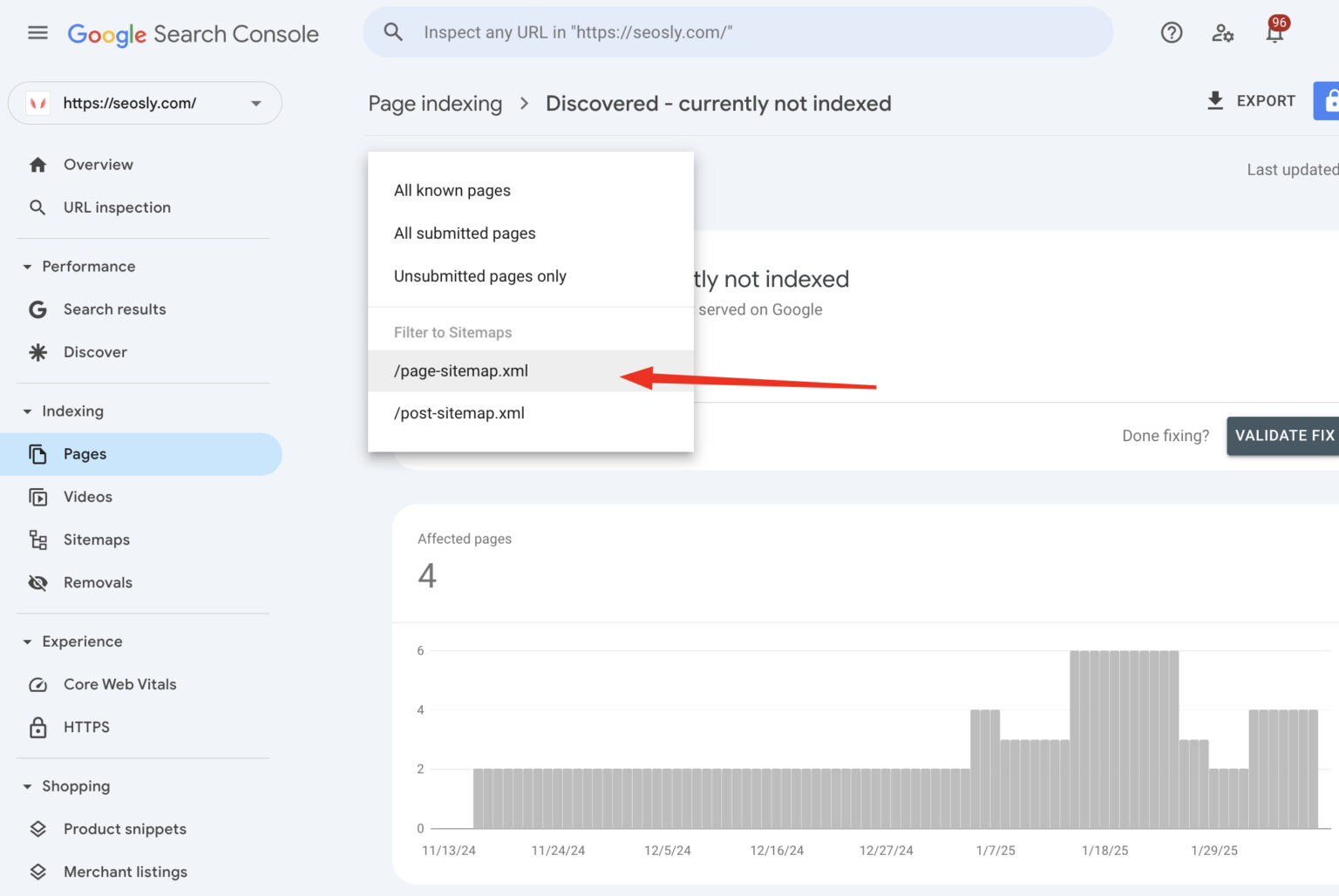Select the Pages icon in sidebar
This screenshot has width=1339, height=896.
click(38, 454)
